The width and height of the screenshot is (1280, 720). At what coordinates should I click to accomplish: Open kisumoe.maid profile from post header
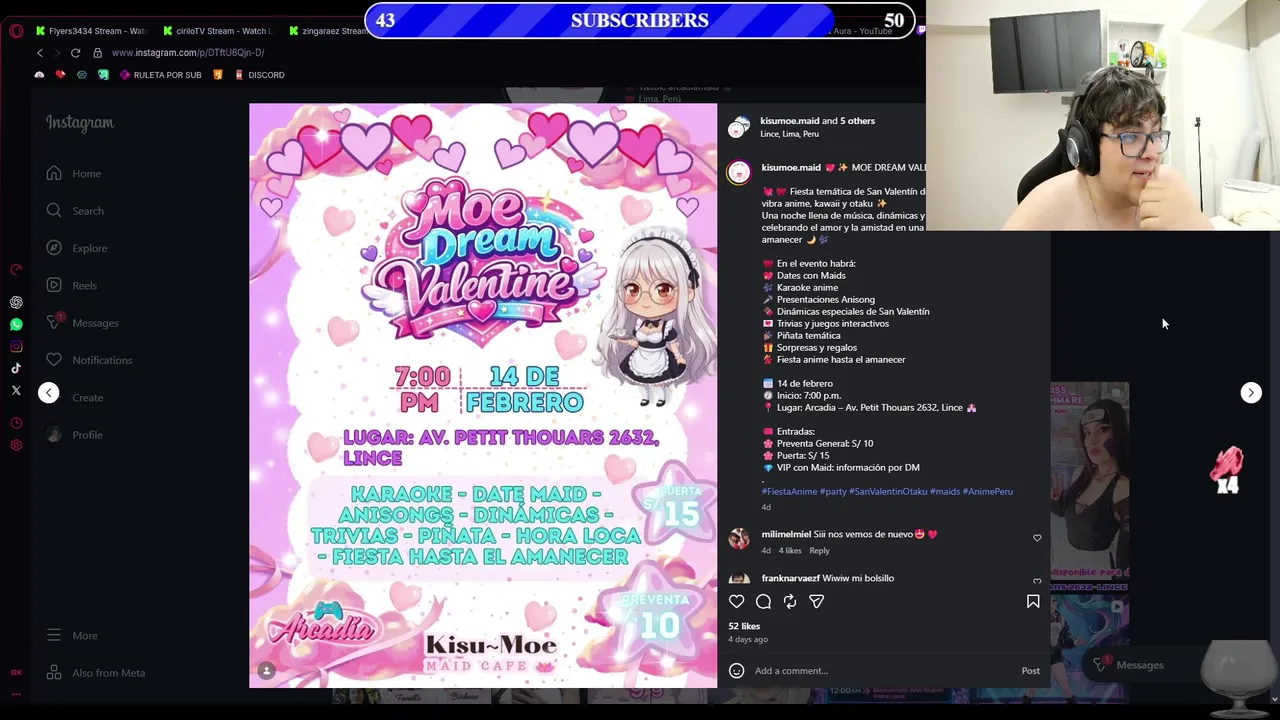(x=789, y=121)
